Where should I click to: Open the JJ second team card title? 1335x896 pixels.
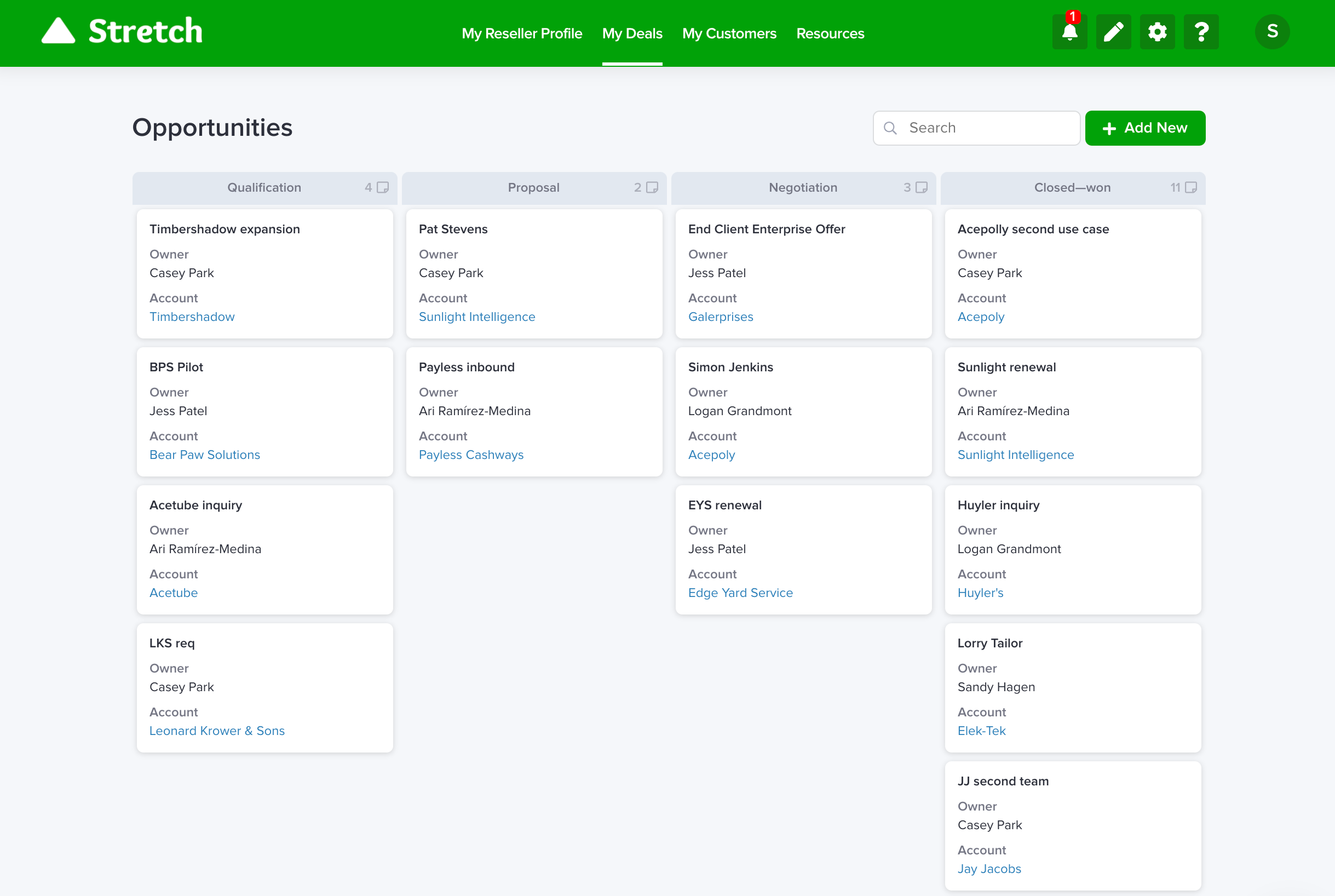pos(1003,781)
